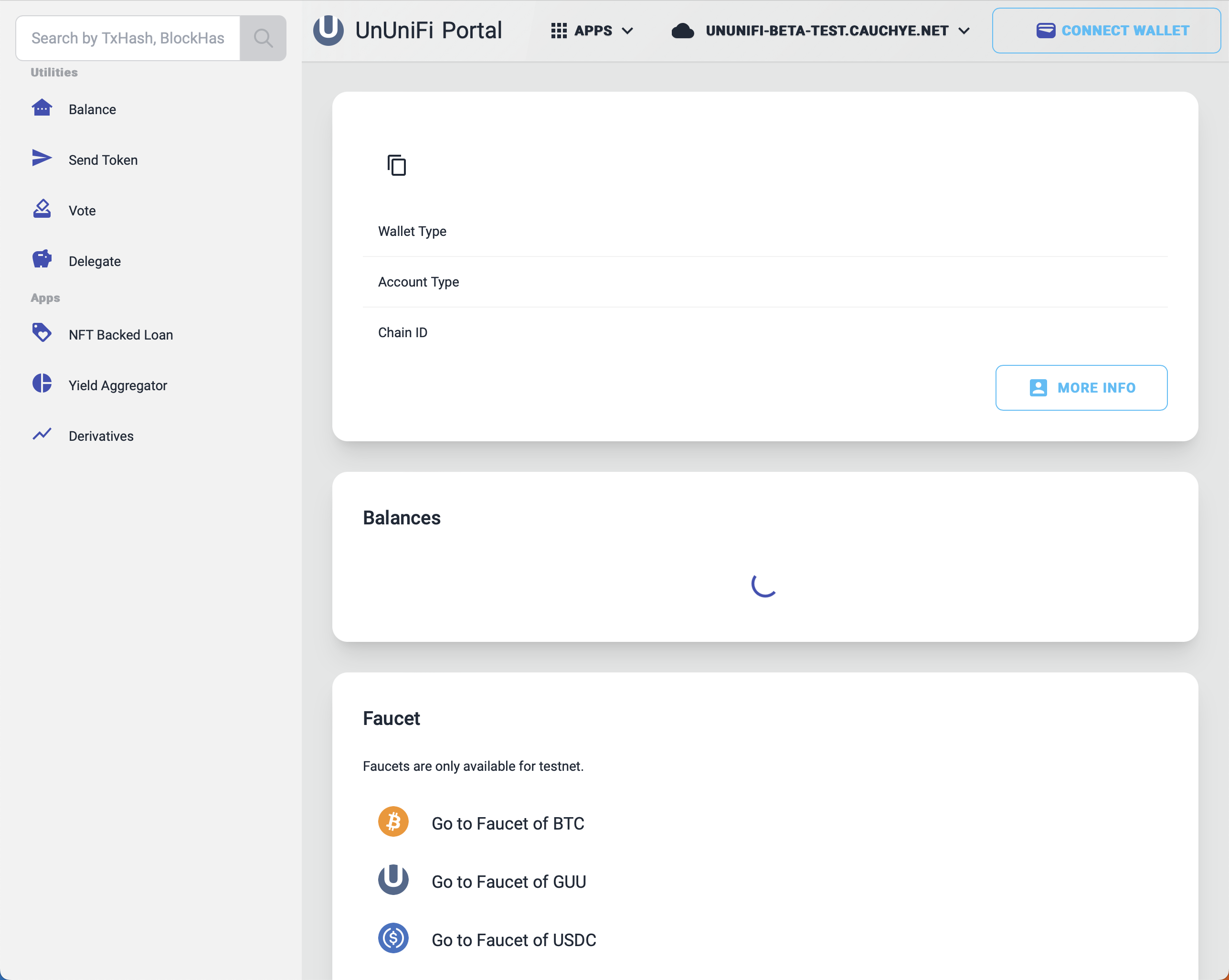Focus the TxHash search input field
Screen dimensions: 1229x980
coord(127,38)
